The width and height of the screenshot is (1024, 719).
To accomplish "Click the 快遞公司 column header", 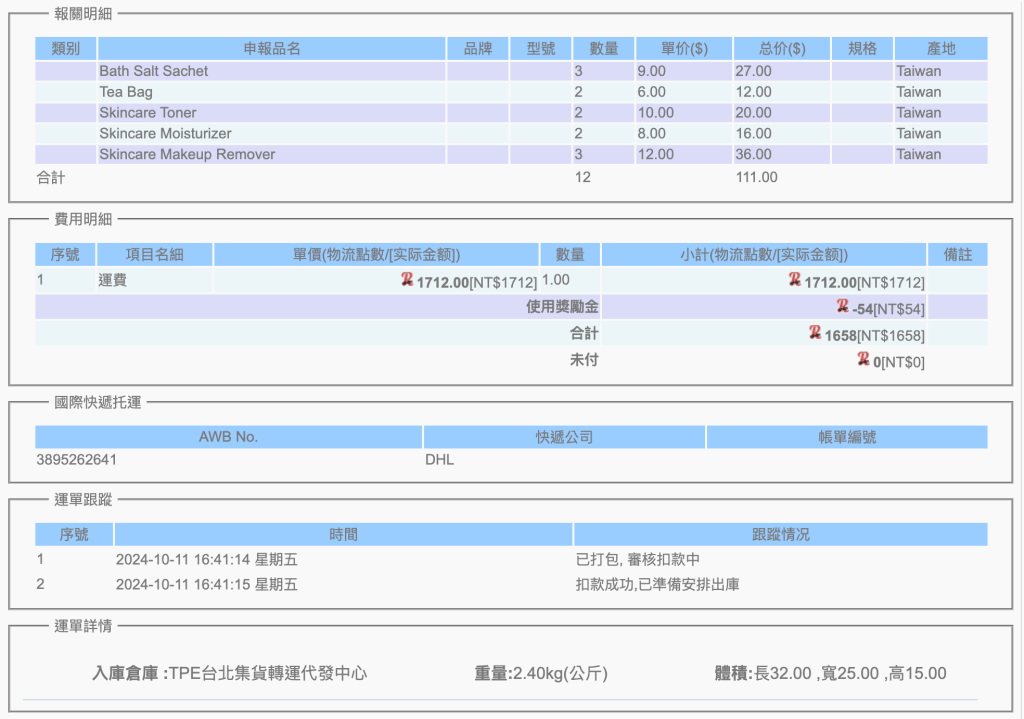I will pos(564,437).
